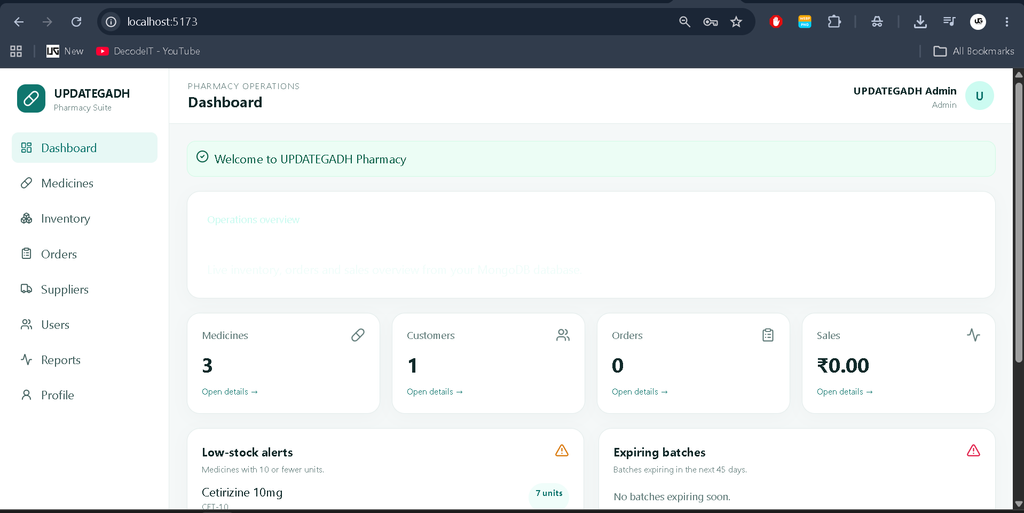Open the Reports sidebar menu item

point(84,359)
